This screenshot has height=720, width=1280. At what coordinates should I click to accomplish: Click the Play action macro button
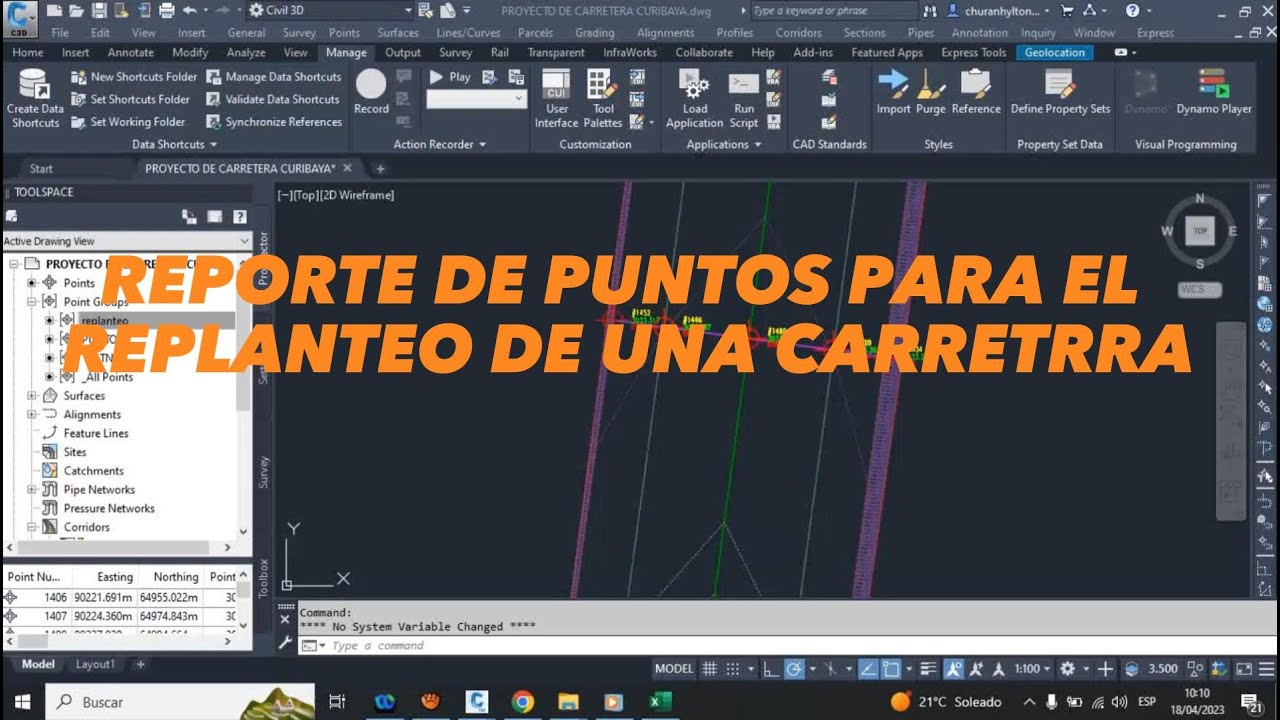pyautogui.click(x=450, y=76)
